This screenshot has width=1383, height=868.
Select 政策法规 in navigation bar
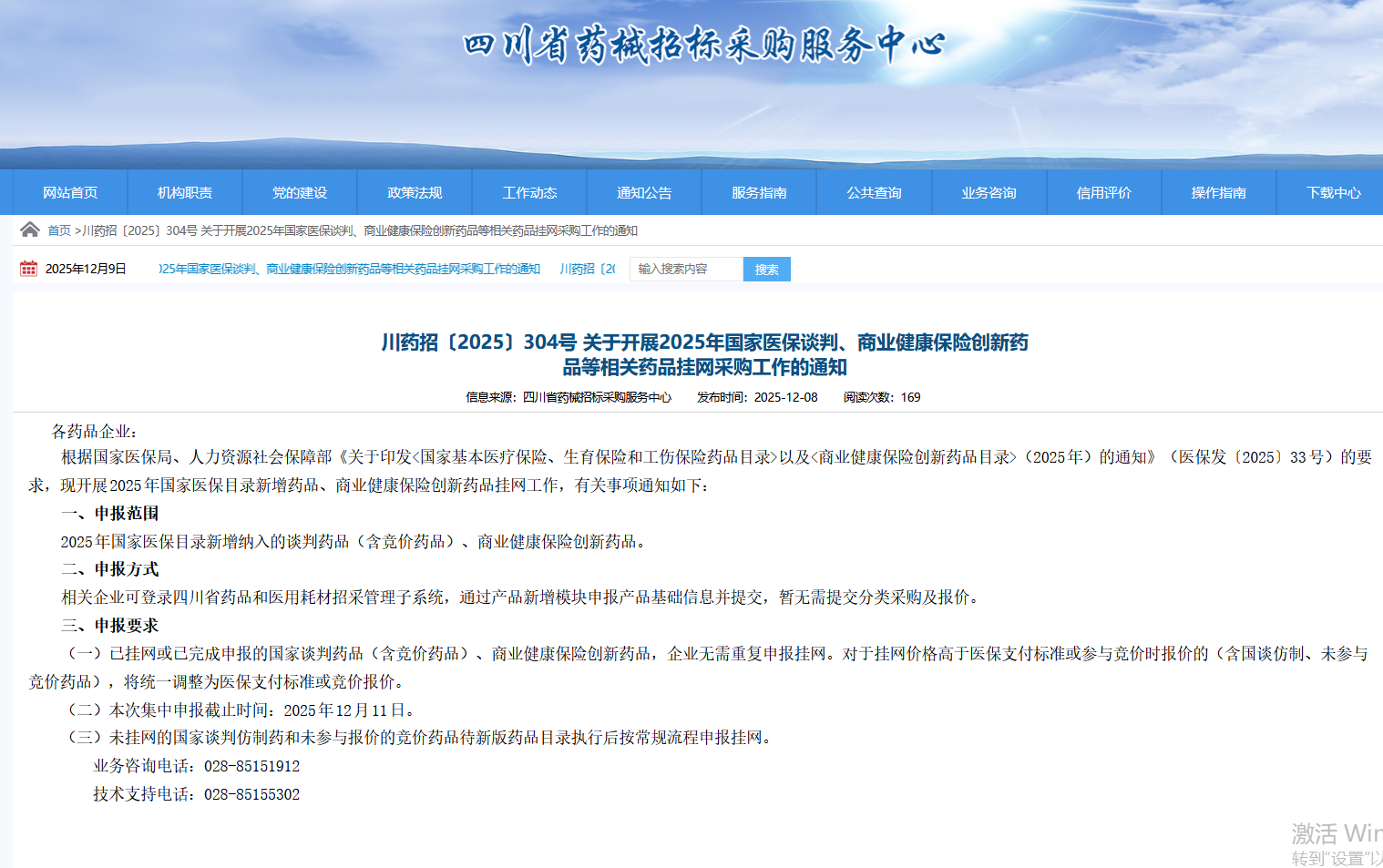pos(415,193)
